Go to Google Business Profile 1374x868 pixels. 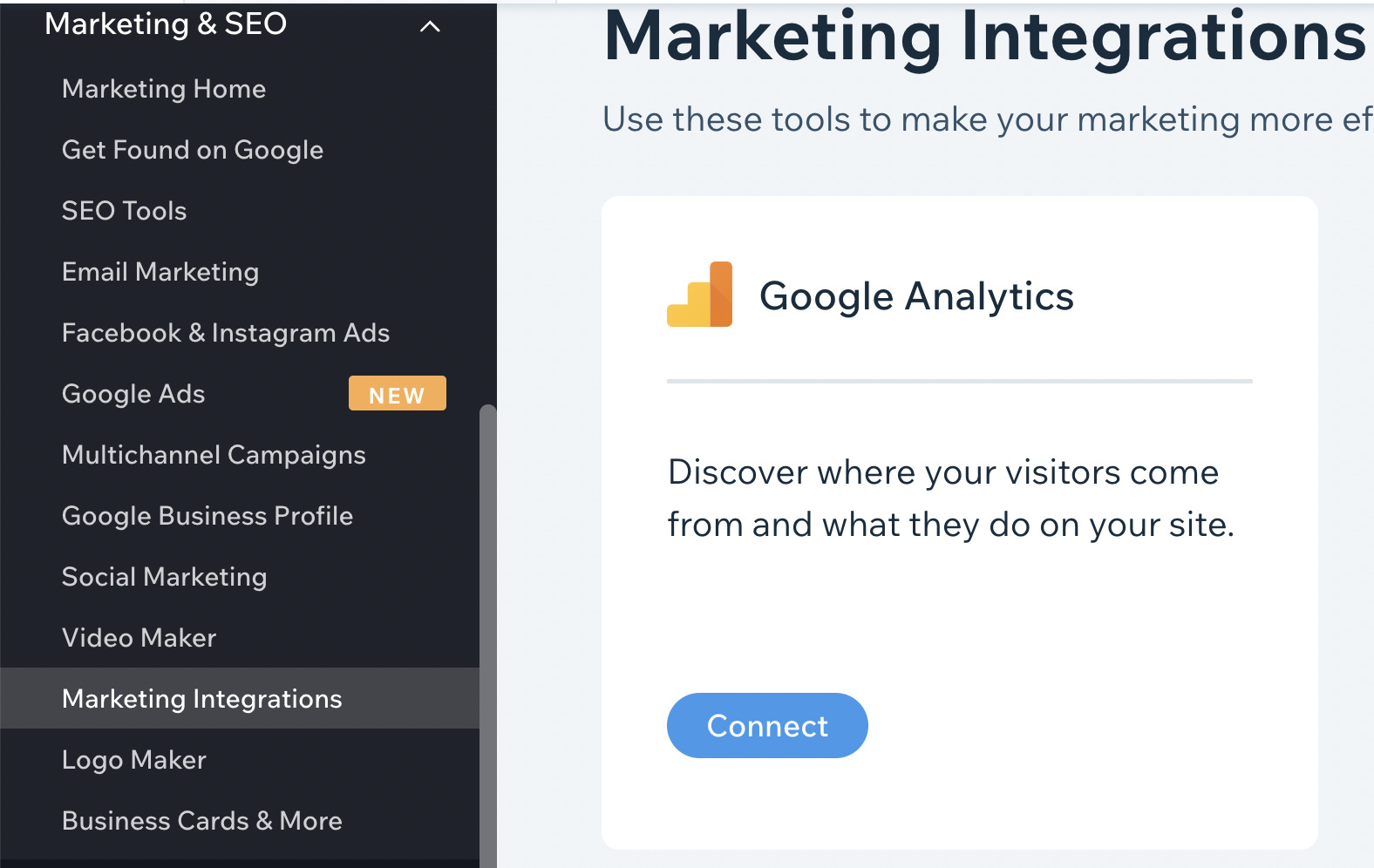(x=207, y=515)
